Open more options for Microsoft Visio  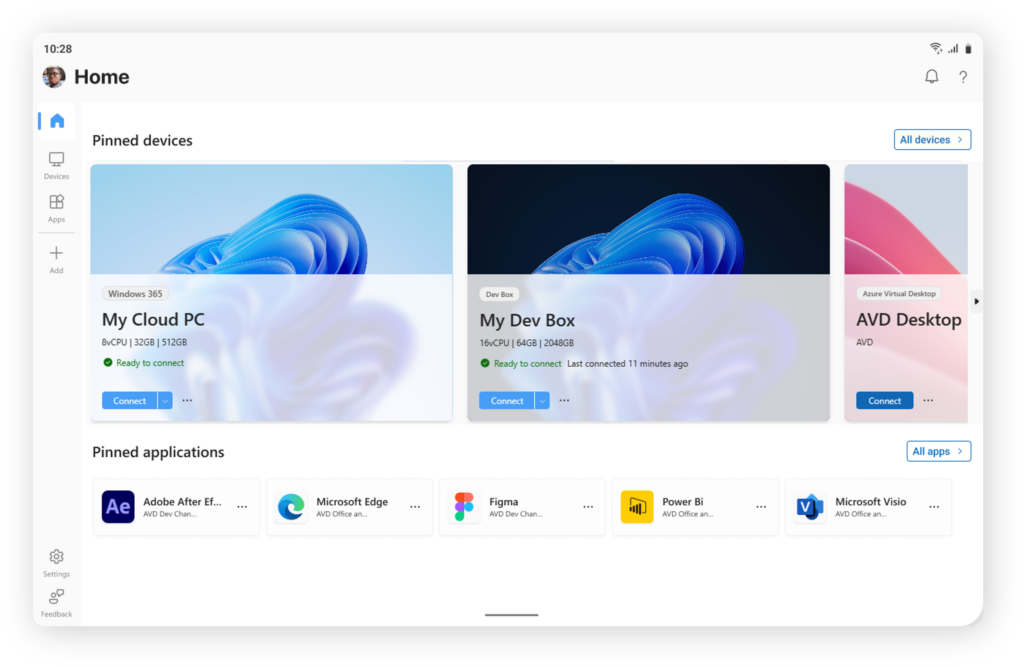tap(935, 507)
